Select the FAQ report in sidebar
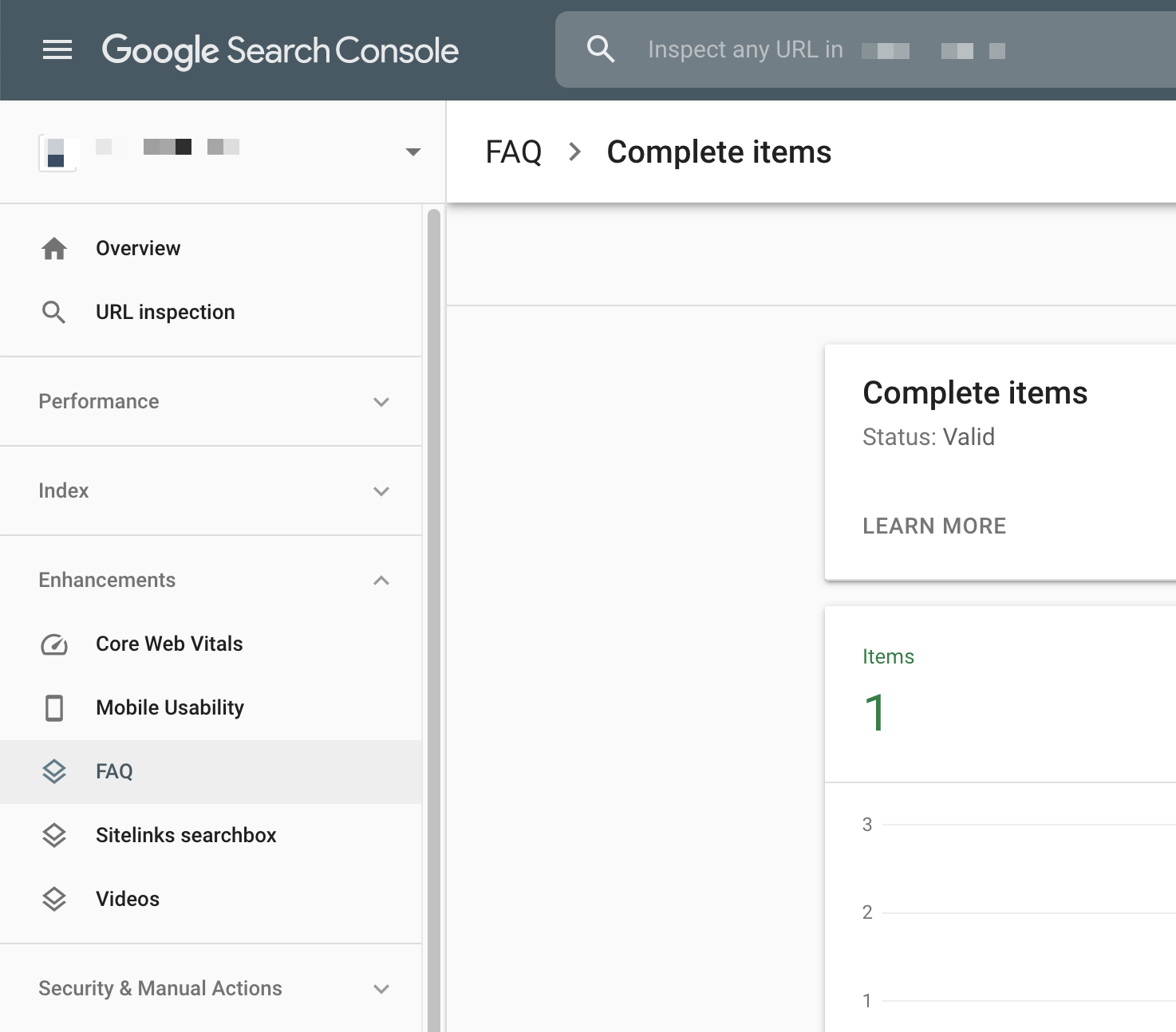 (x=211, y=771)
